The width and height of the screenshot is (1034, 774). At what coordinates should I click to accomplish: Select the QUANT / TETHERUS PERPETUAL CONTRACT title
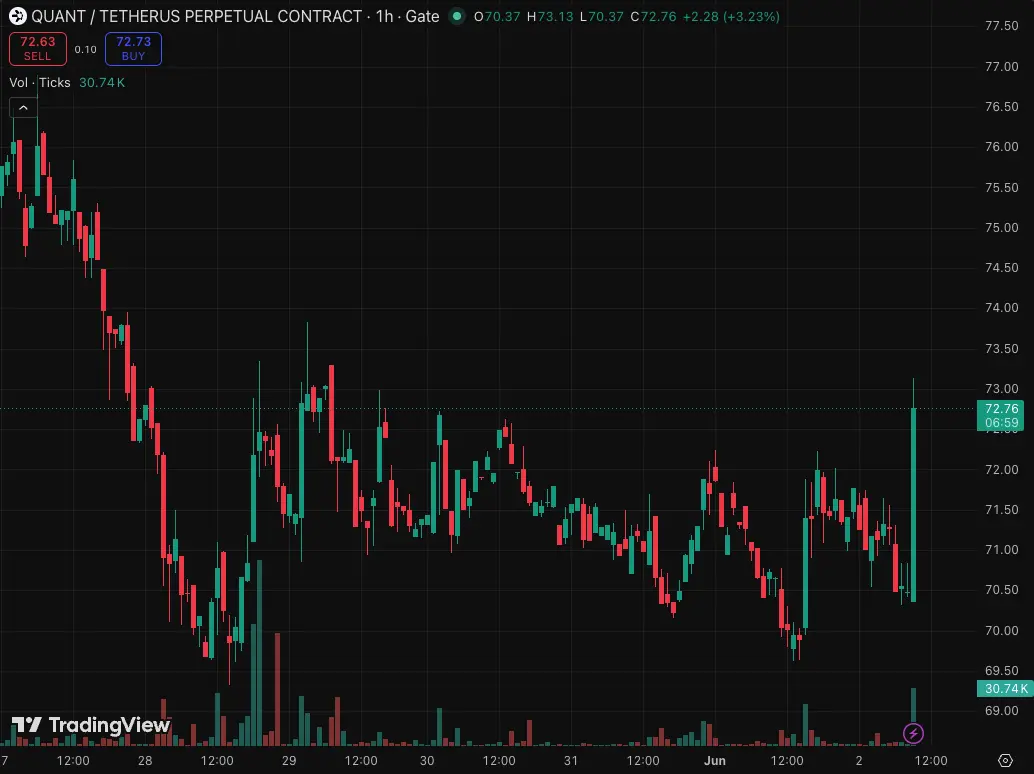click(x=197, y=16)
